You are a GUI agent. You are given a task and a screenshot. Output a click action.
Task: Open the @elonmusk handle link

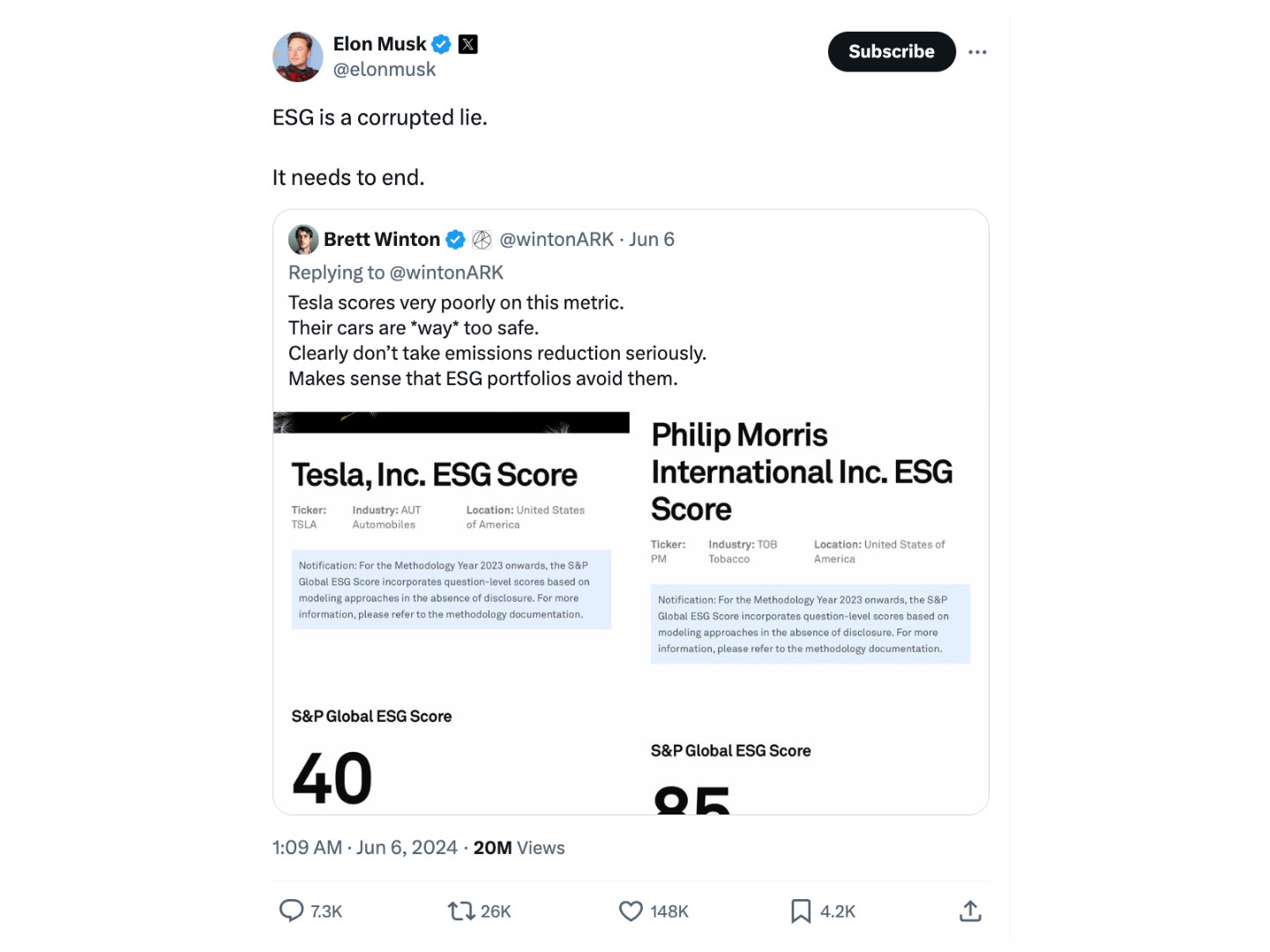click(x=385, y=70)
